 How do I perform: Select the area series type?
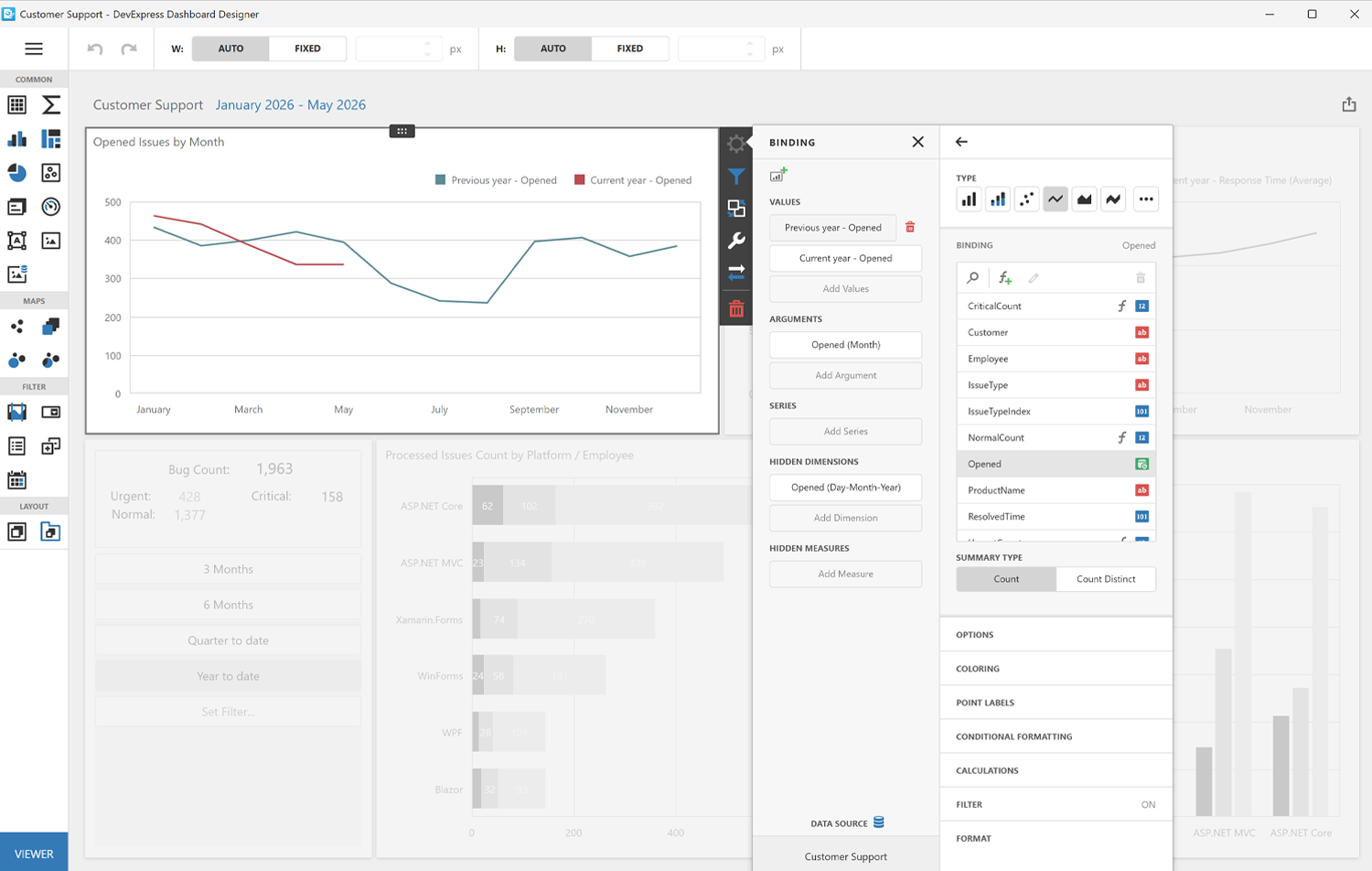[x=1084, y=199]
